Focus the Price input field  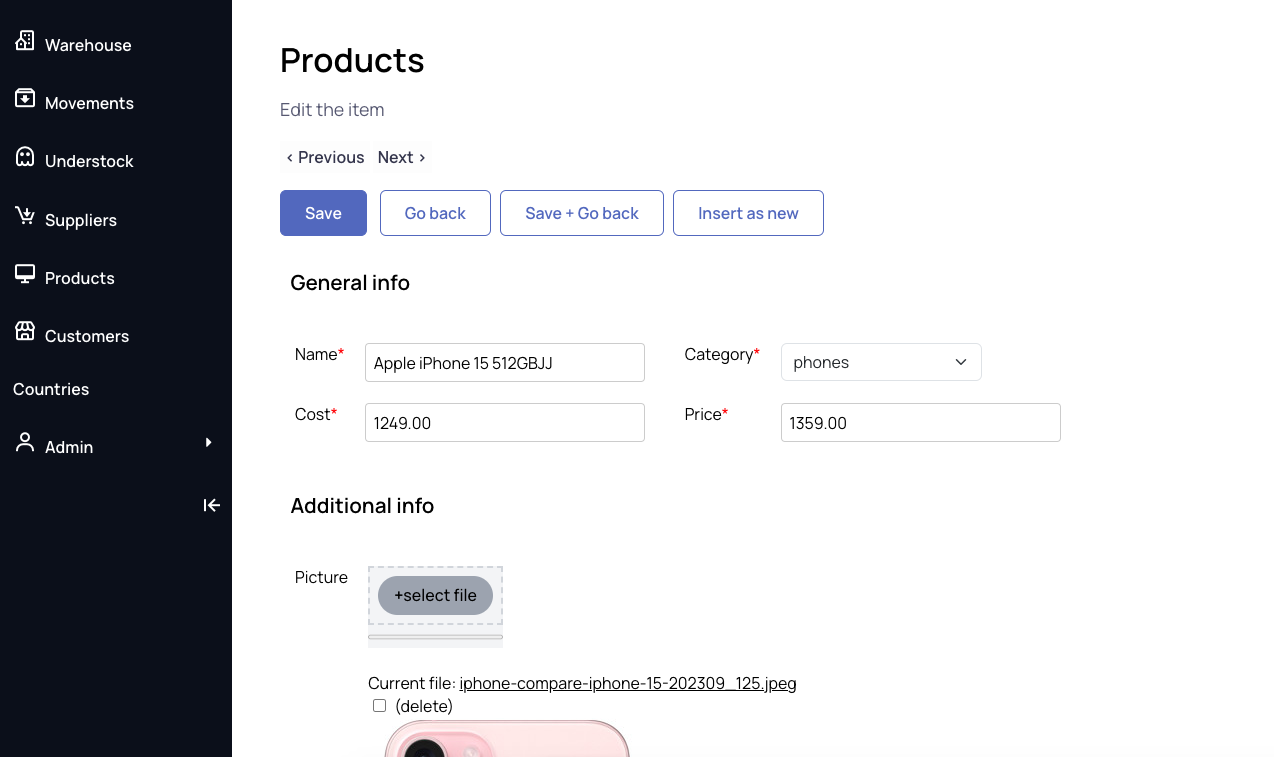pos(920,422)
